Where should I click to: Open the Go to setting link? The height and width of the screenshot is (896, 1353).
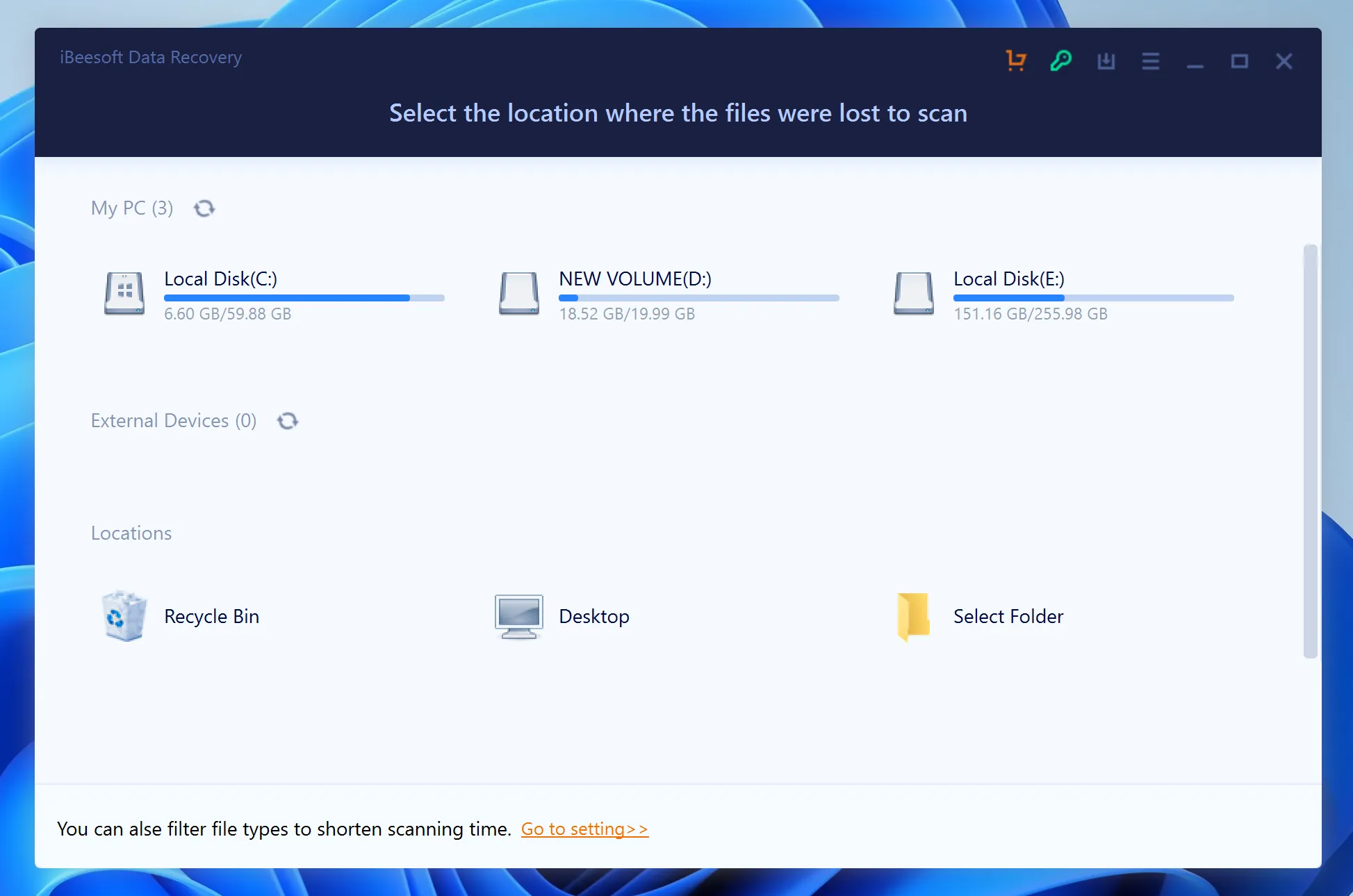[584, 829]
